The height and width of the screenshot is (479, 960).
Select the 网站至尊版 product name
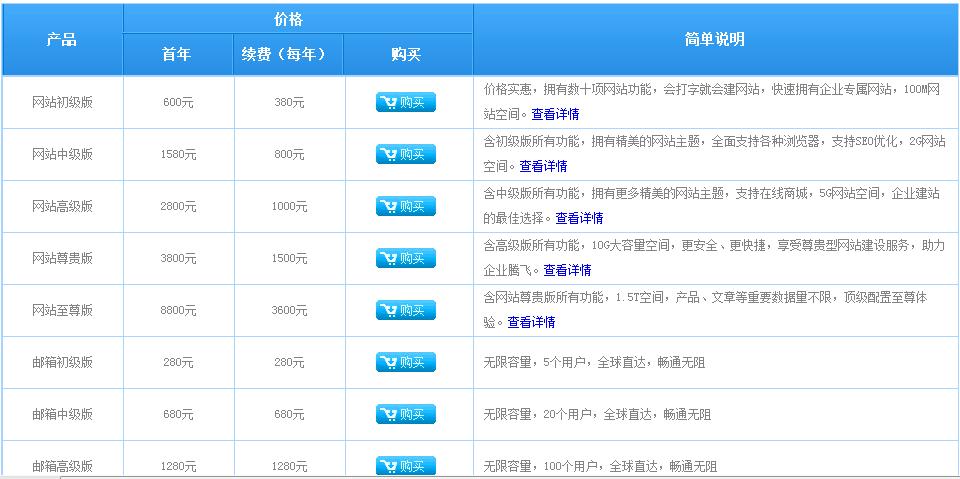62,311
